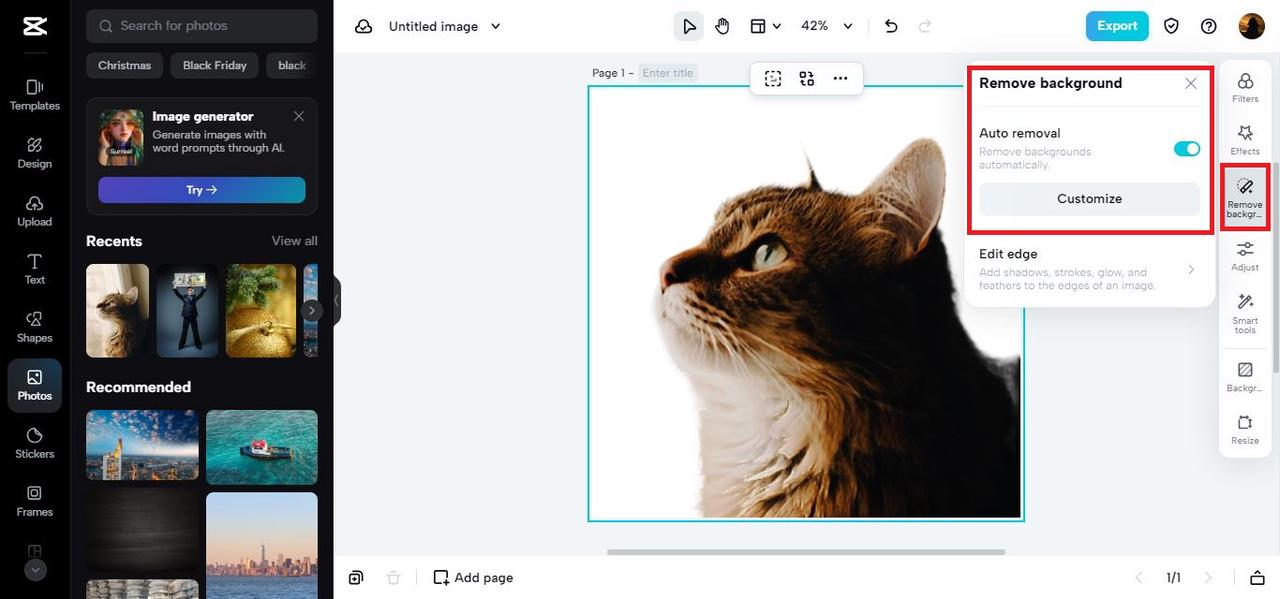Collapse the left photos panel handle
This screenshot has height=599, width=1280.
(337, 300)
